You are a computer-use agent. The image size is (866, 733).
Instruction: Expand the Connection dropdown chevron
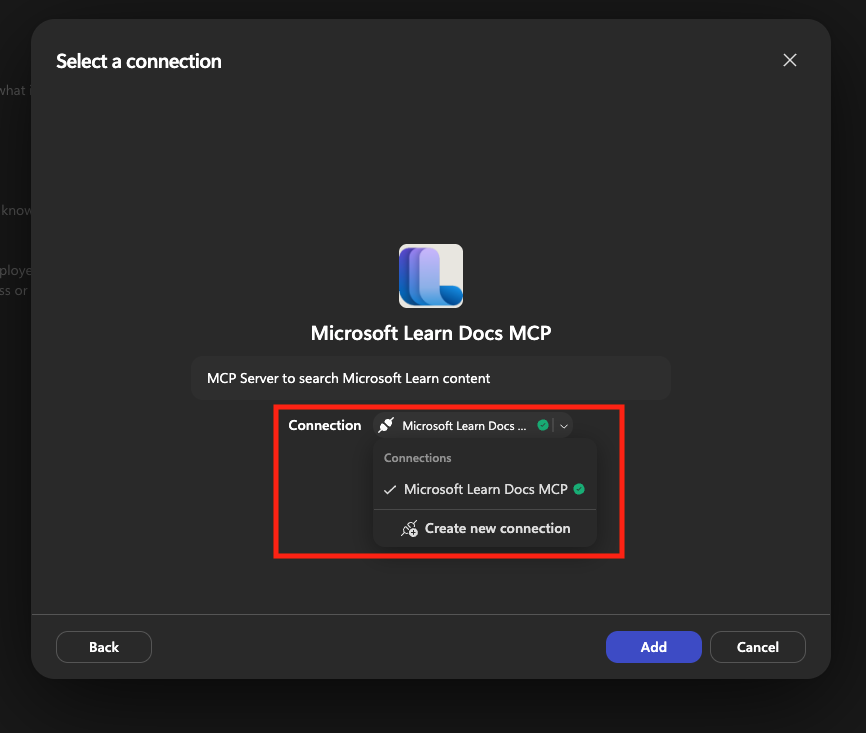(564, 426)
